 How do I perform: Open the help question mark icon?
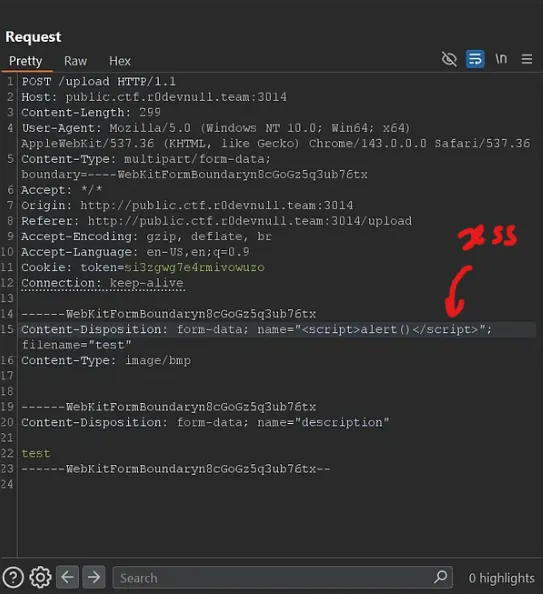pyautogui.click(x=13, y=577)
